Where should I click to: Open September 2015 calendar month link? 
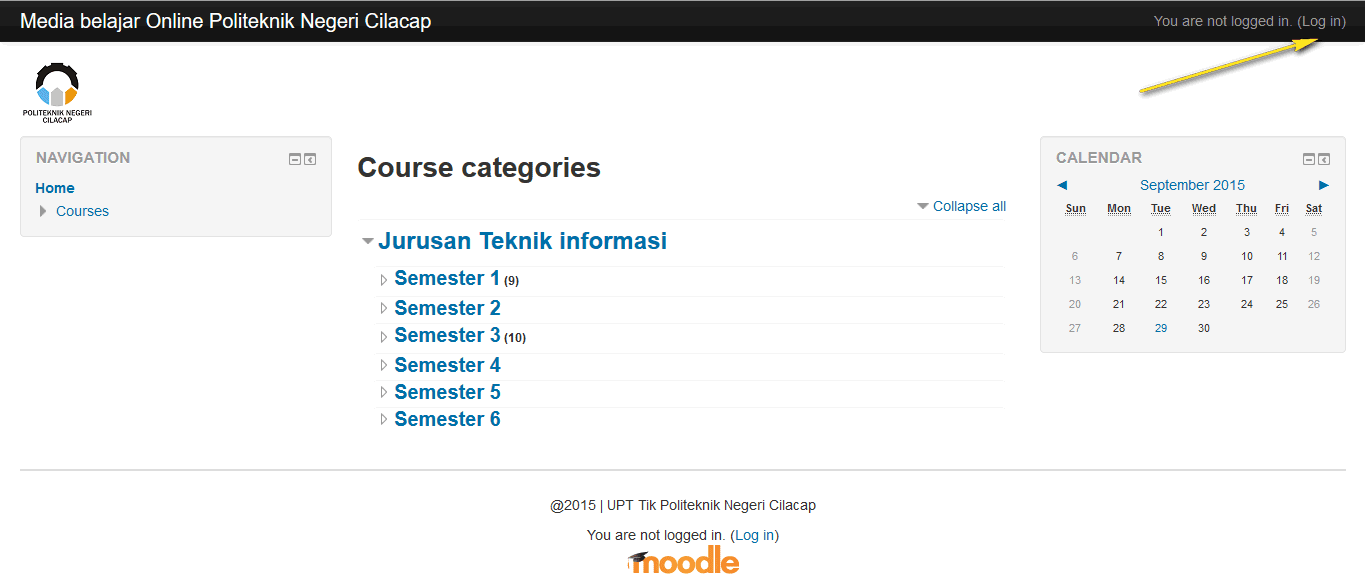click(1192, 185)
